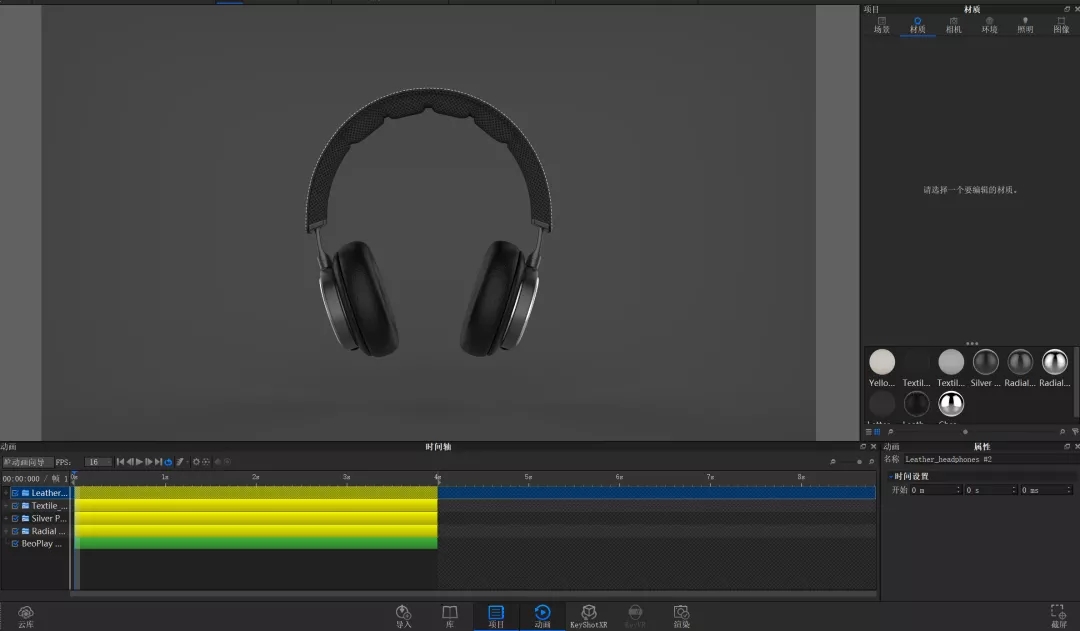The image size is (1080, 631).
Task: Uncheck the BeoPlay animation checkbox
Action: 15,544
